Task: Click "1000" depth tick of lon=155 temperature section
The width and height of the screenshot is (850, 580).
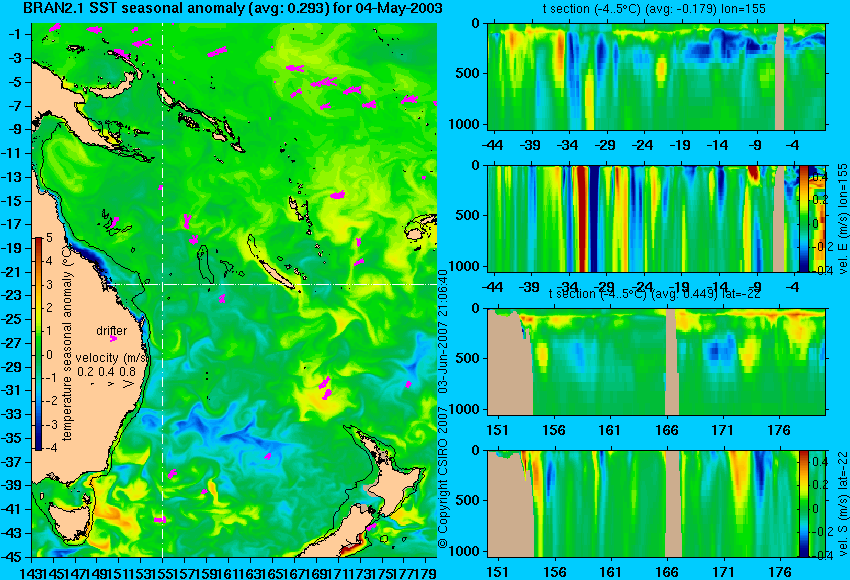Action: tap(464, 124)
